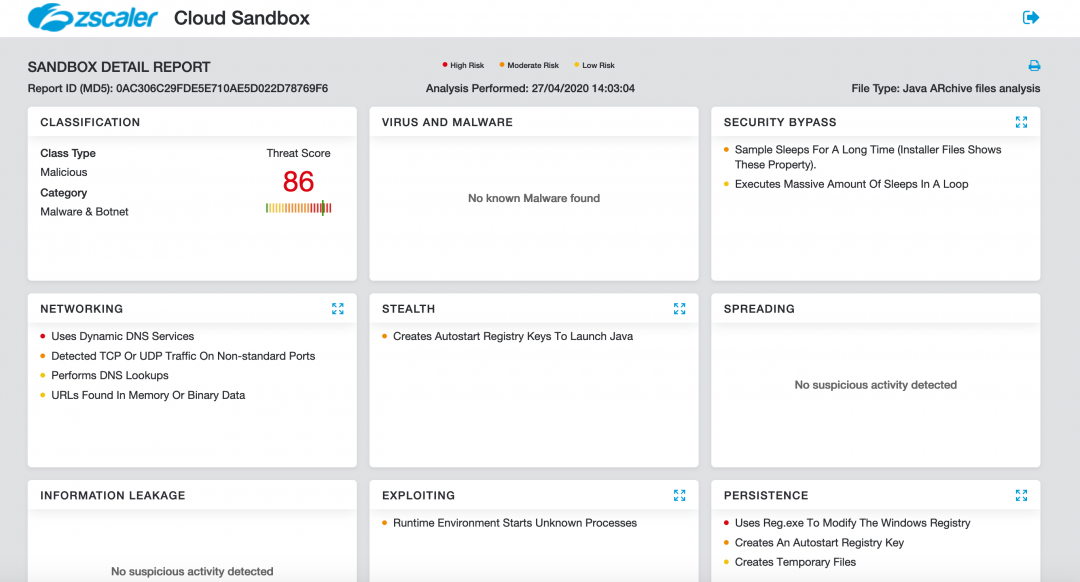Click 'Runtime Environment Starts Unknown Processes'
This screenshot has width=1080, height=582.
[515, 523]
